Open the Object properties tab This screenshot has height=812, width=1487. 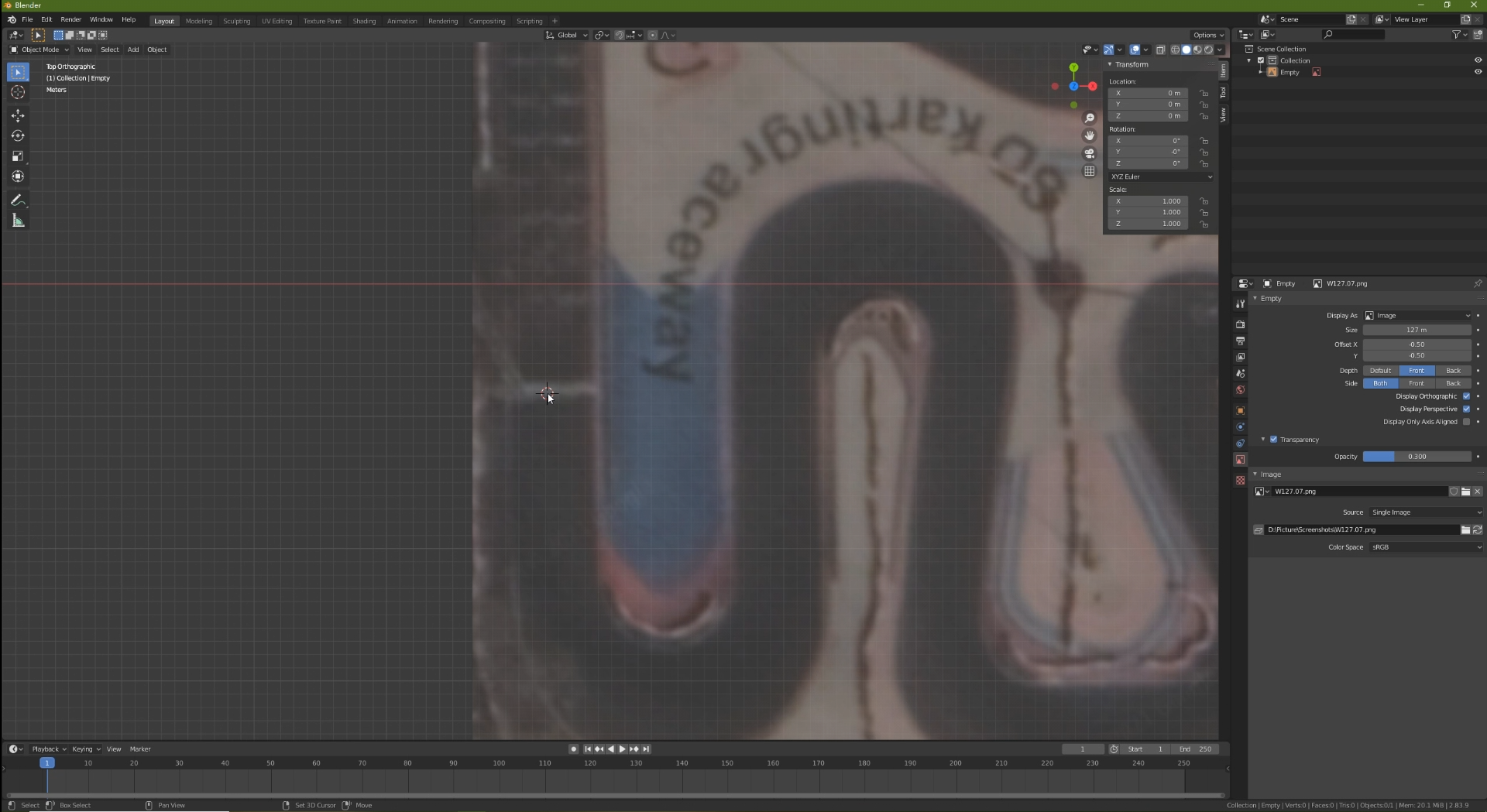pyautogui.click(x=1240, y=410)
